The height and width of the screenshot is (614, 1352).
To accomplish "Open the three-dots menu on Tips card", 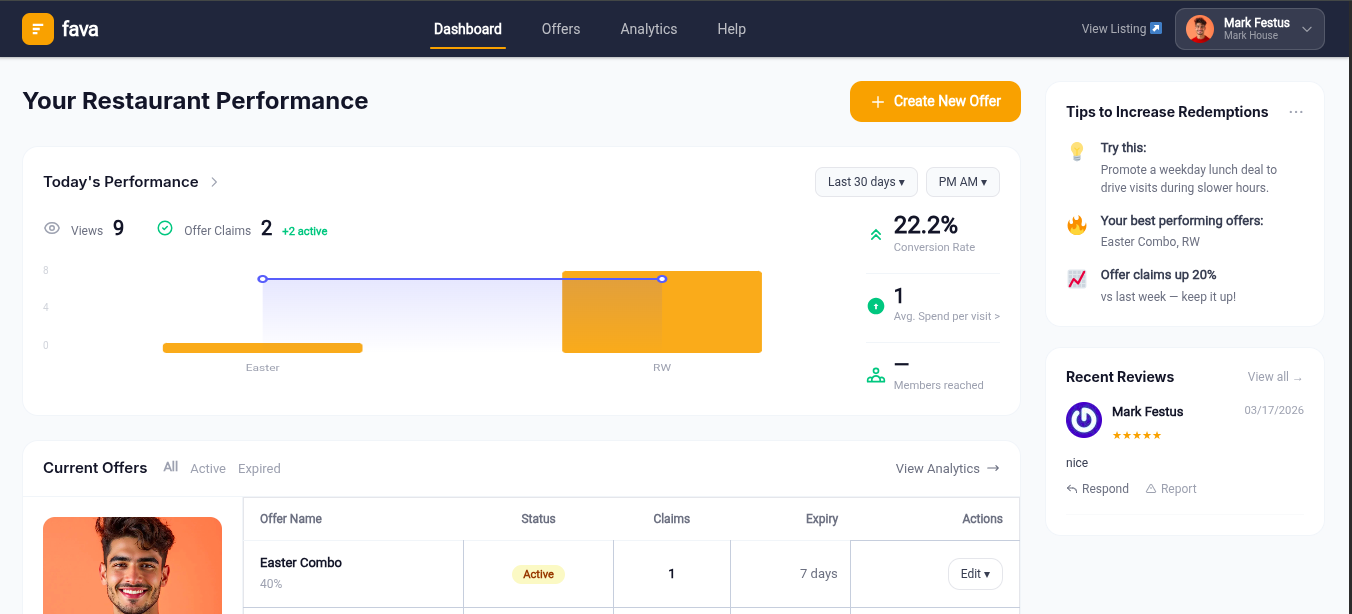I will click(1296, 112).
